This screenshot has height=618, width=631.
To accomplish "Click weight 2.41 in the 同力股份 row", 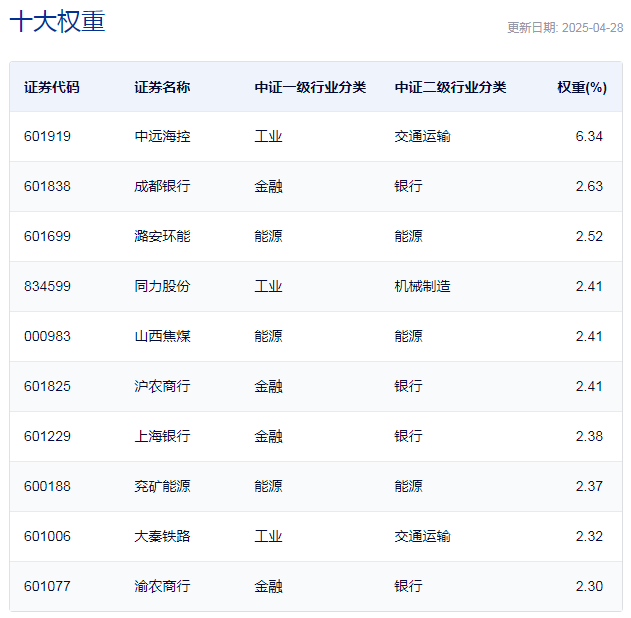I will 589,286.
